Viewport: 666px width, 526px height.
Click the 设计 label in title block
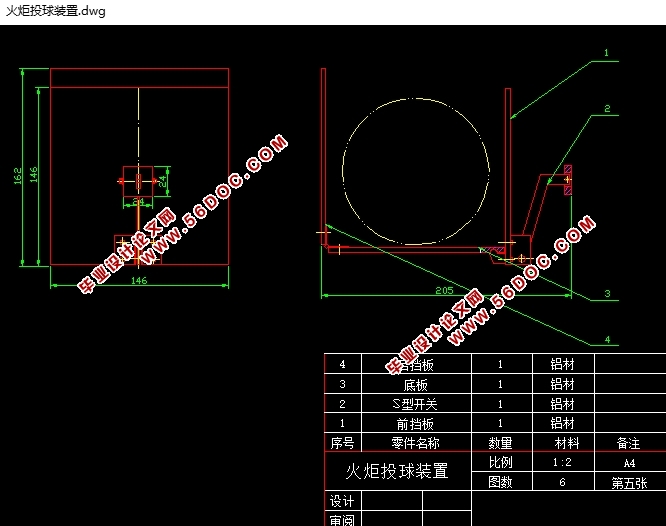[342, 501]
